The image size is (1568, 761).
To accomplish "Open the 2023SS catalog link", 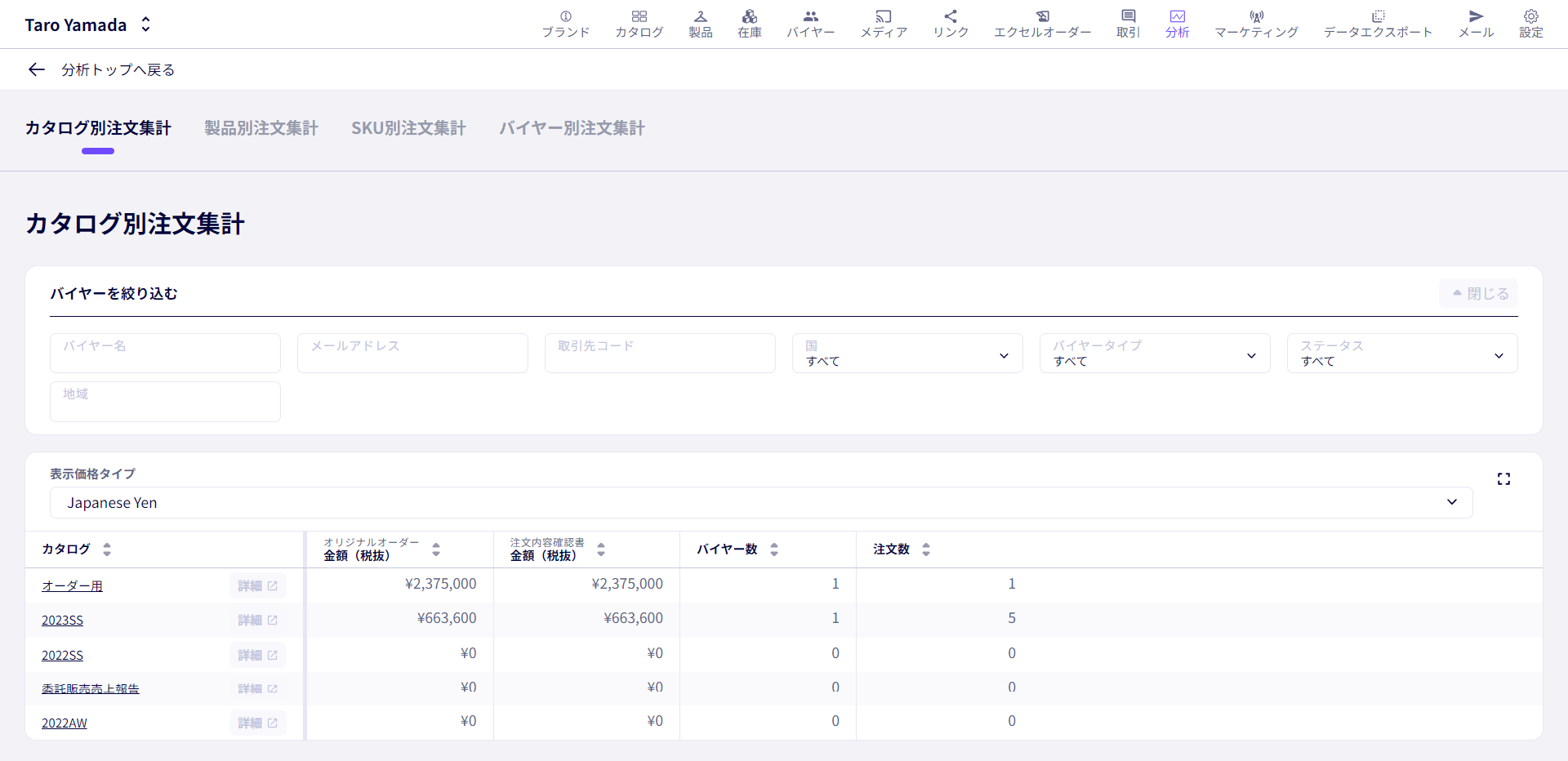I will [x=62, y=621].
